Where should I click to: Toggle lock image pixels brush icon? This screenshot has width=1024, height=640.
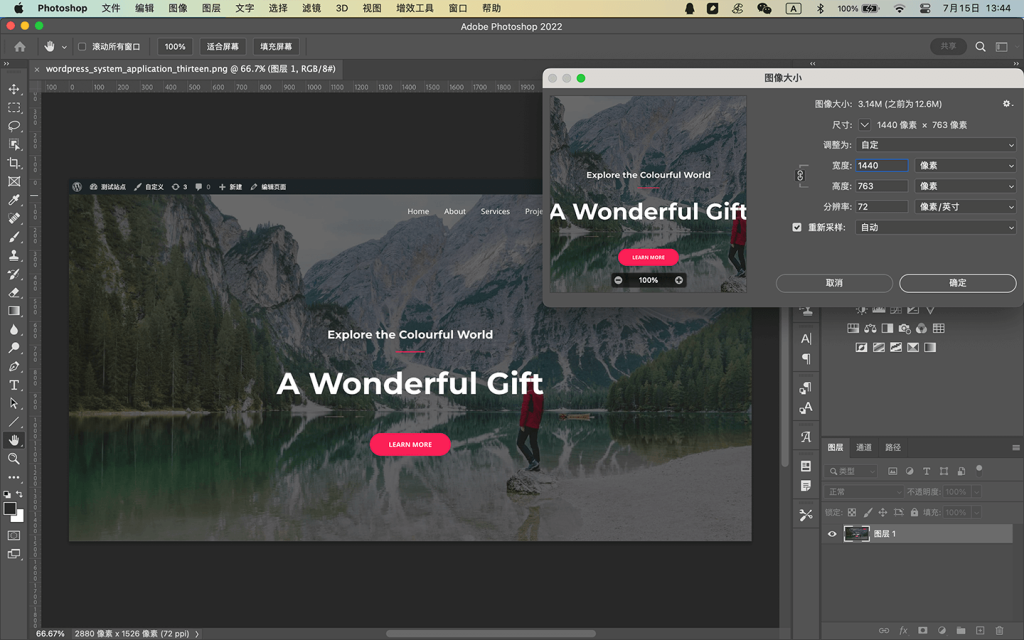coord(867,513)
